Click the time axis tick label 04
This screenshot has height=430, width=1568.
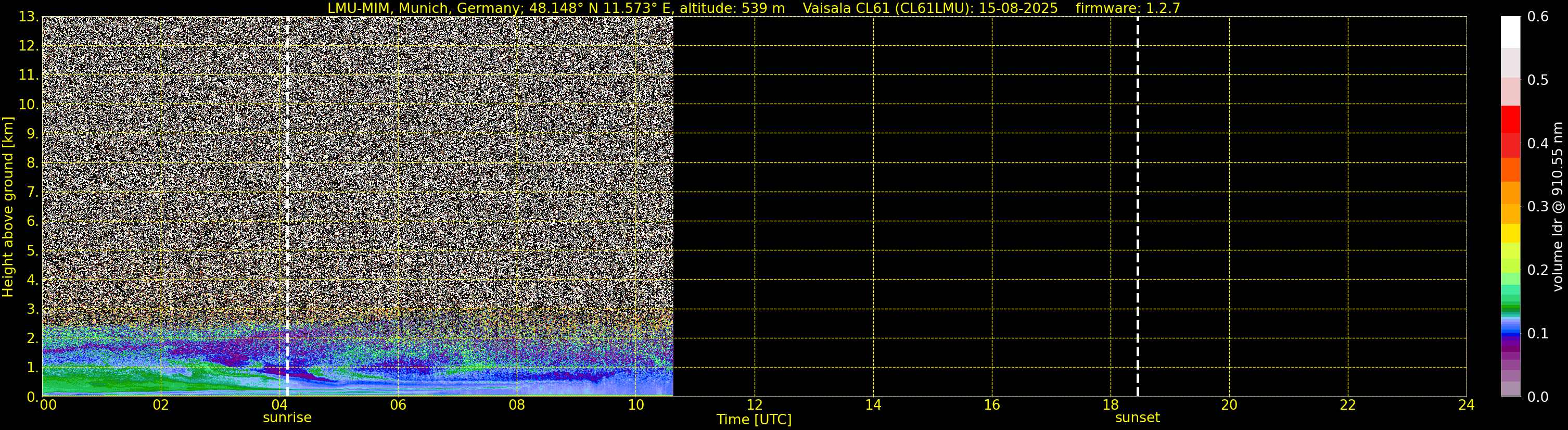(x=279, y=405)
